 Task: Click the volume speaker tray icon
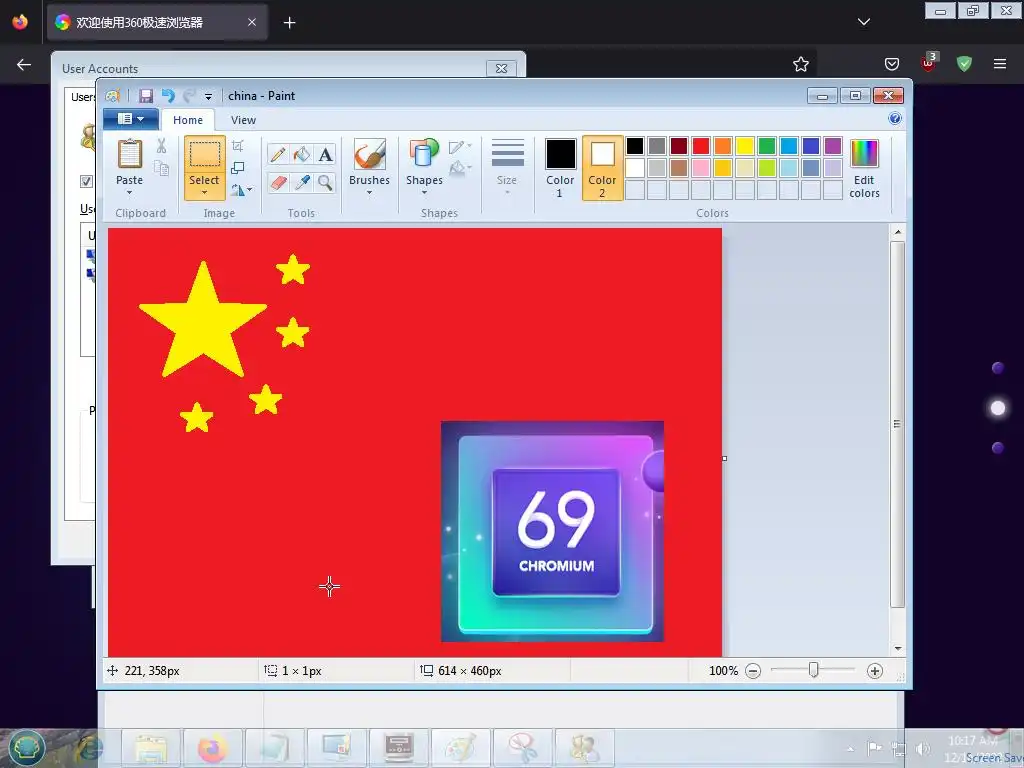[x=922, y=749]
